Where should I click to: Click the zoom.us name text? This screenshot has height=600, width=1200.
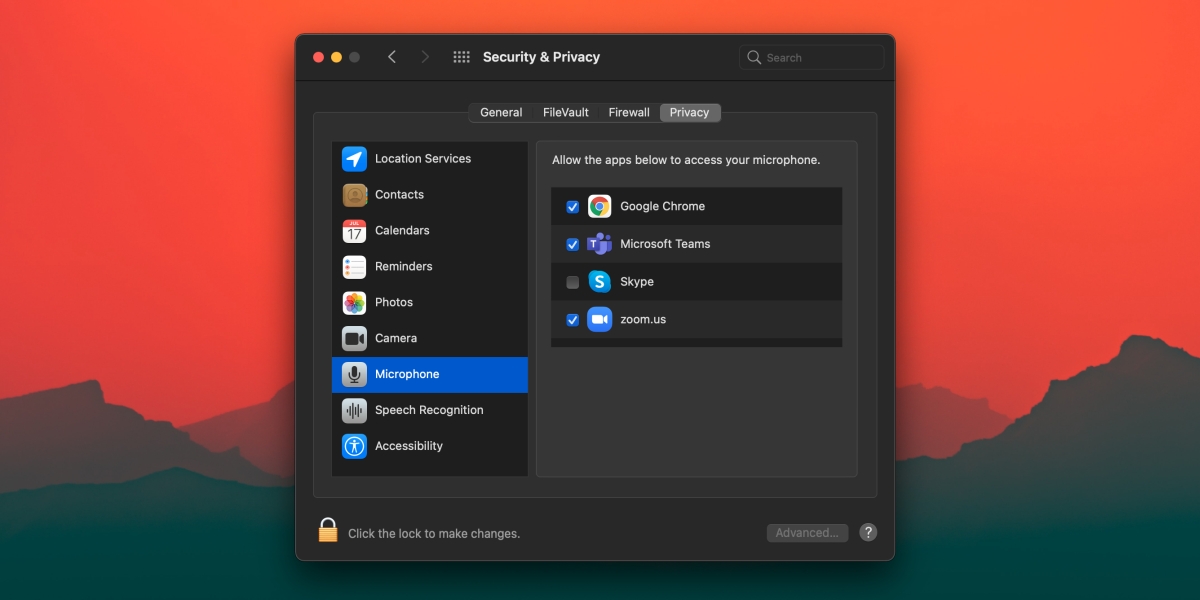click(x=643, y=320)
